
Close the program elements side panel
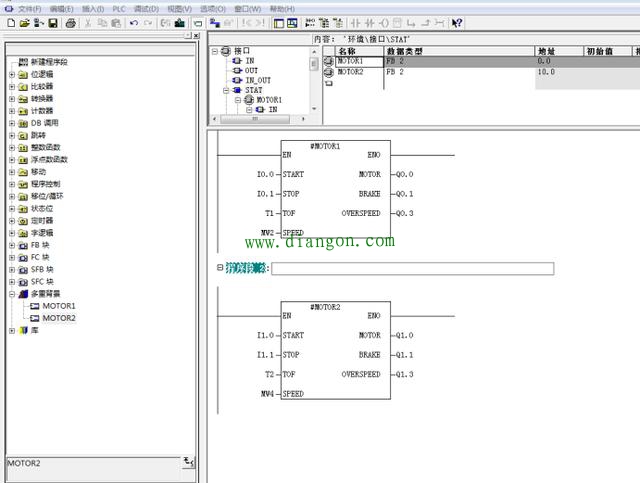[197, 36]
